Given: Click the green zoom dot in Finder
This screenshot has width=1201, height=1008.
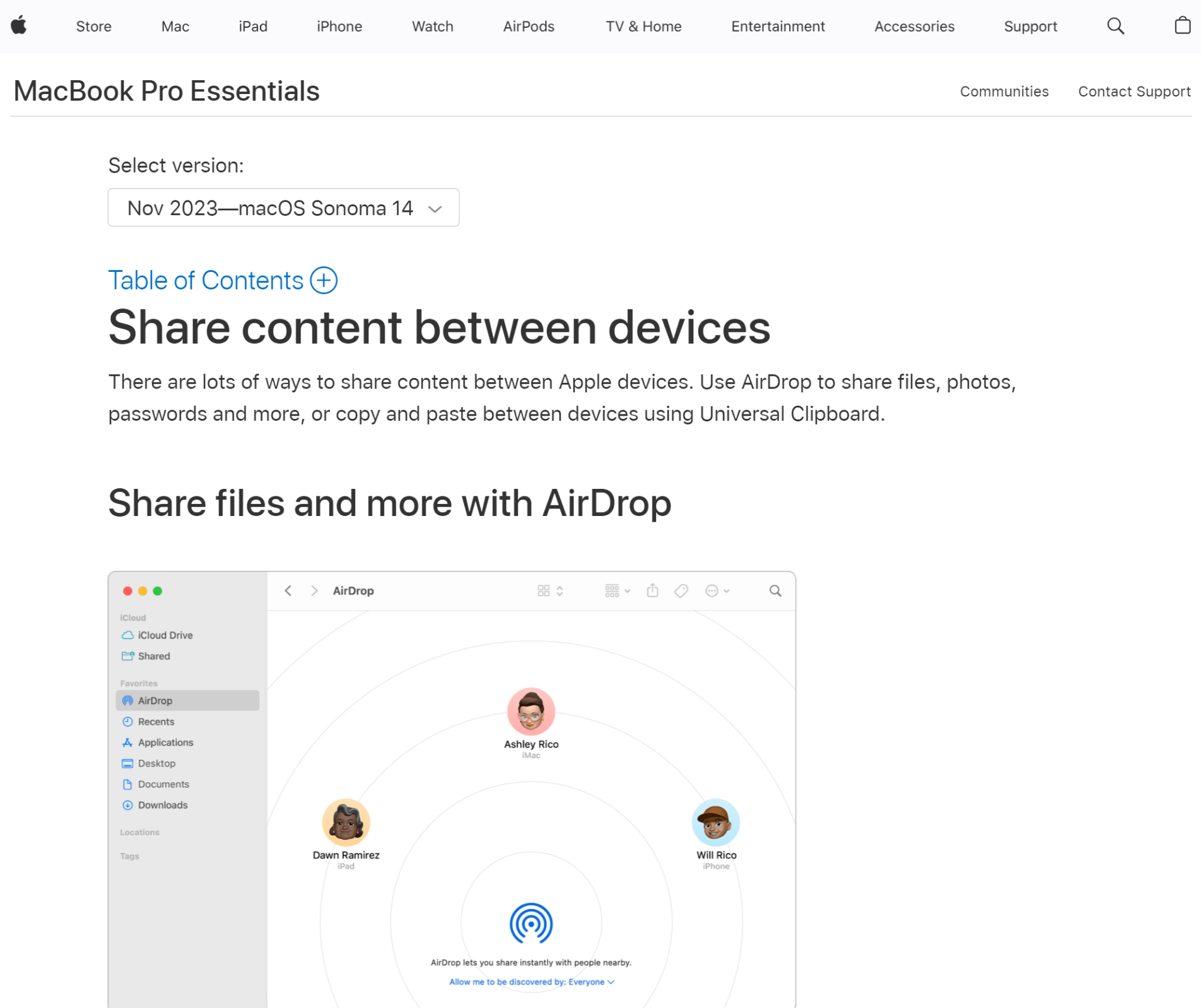Looking at the screenshot, I should tap(158, 591).
